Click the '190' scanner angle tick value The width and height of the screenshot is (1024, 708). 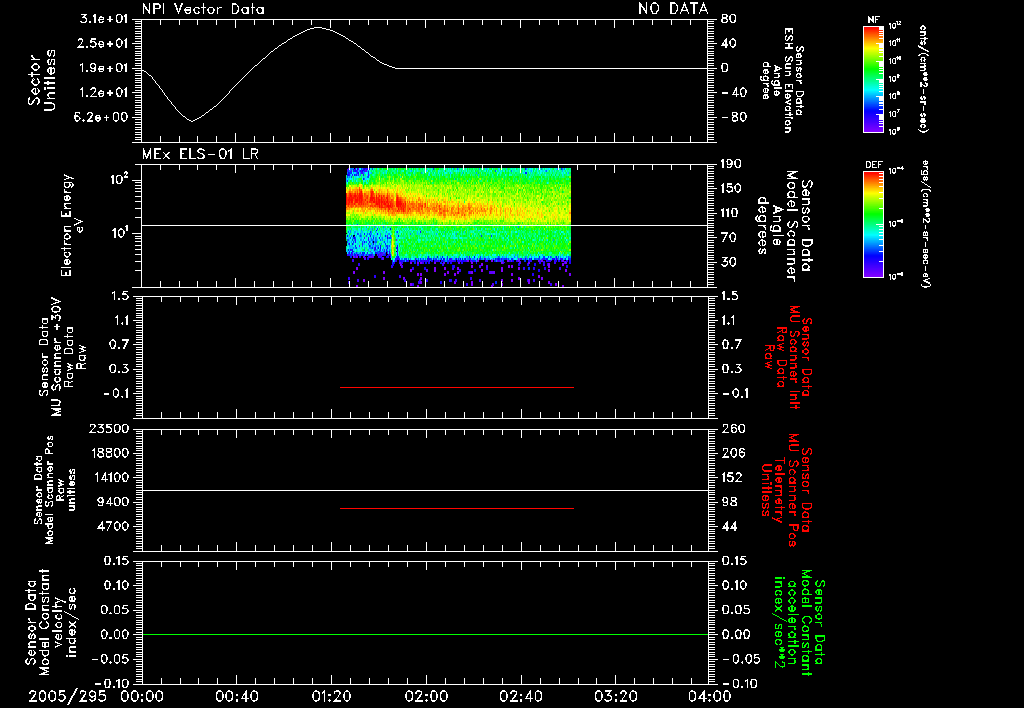[731, 164]
